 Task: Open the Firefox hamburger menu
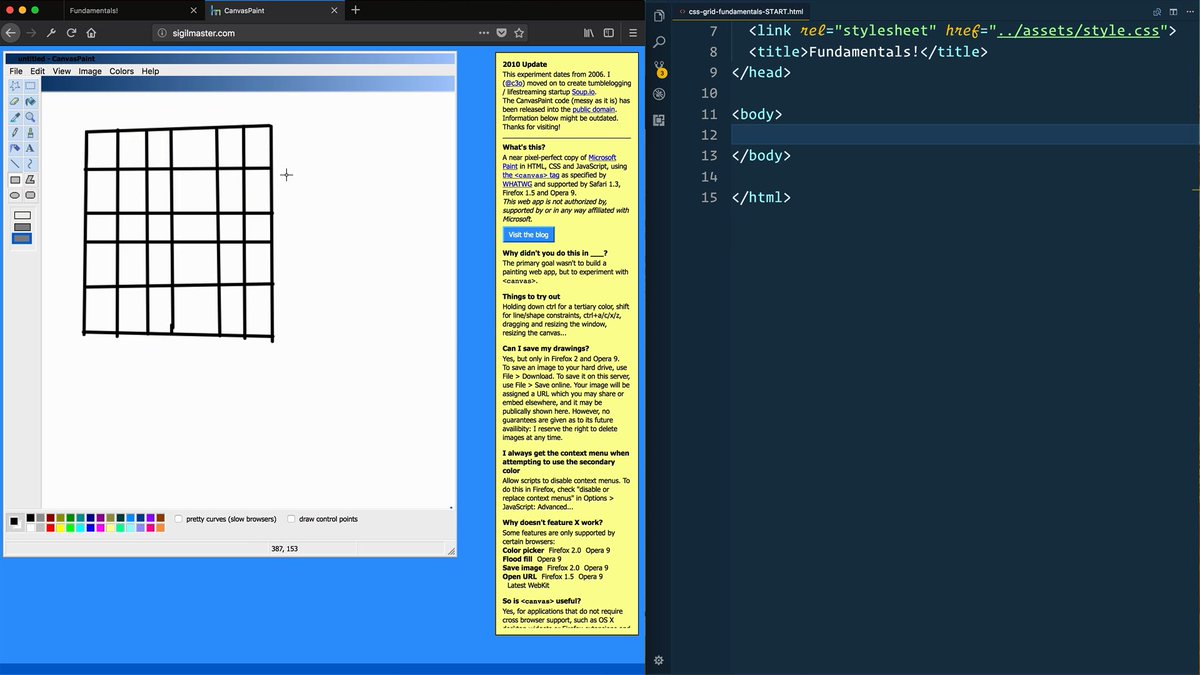coord(633,33)
